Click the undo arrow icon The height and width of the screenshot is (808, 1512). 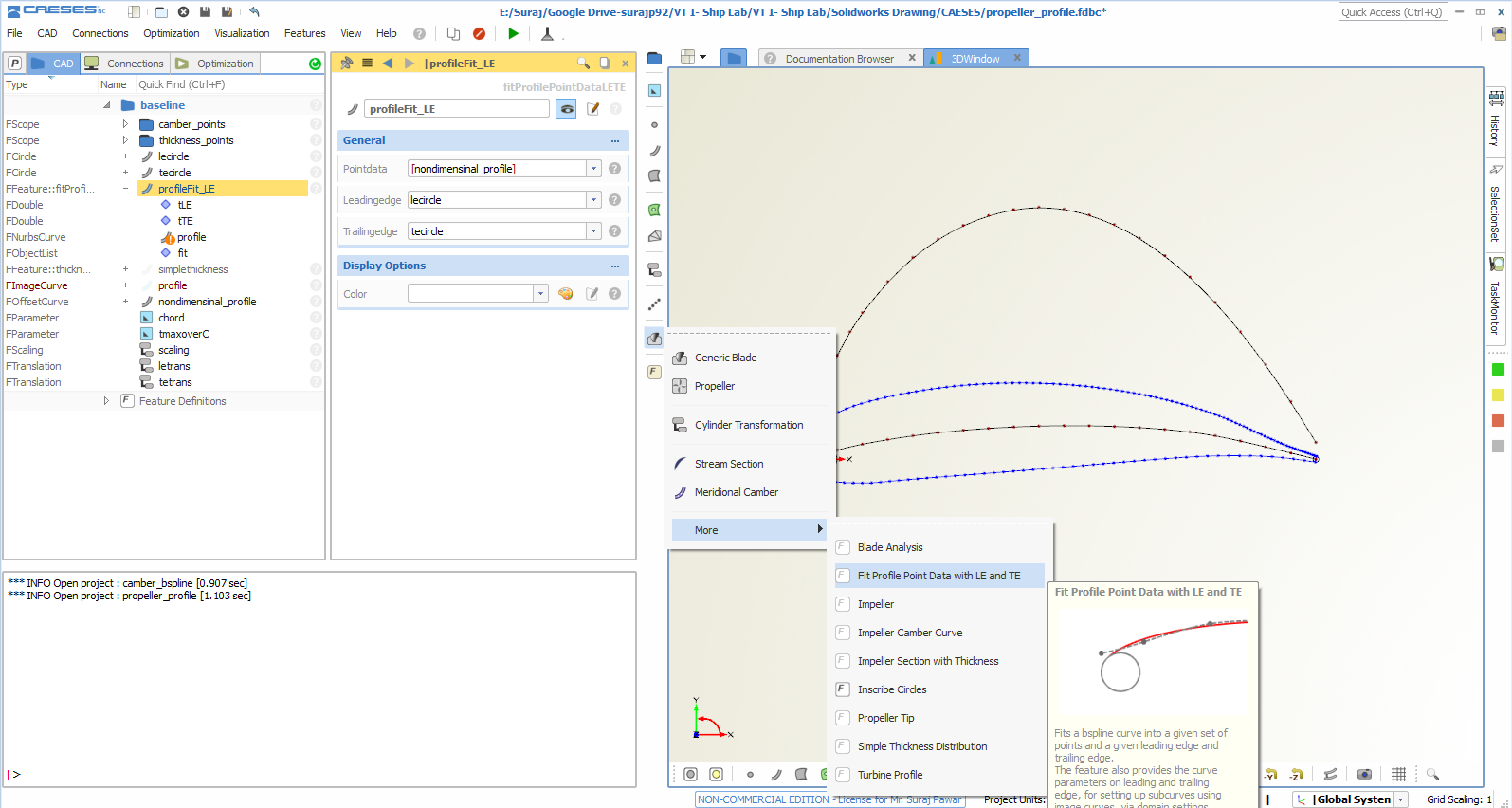(254, 11)
